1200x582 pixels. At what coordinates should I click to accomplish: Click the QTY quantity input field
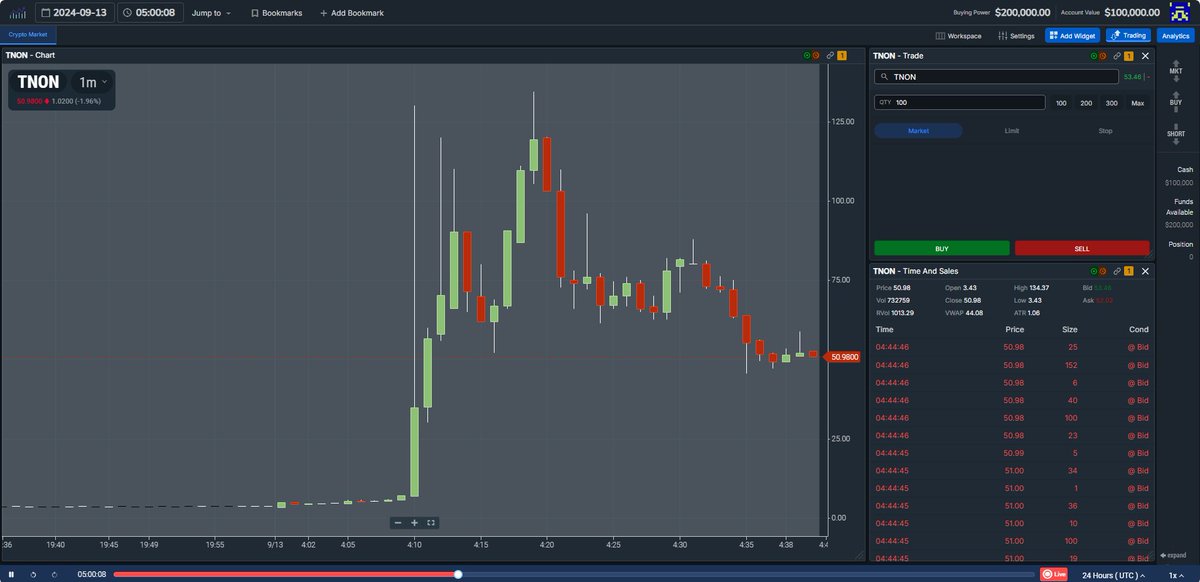point(960,102)
